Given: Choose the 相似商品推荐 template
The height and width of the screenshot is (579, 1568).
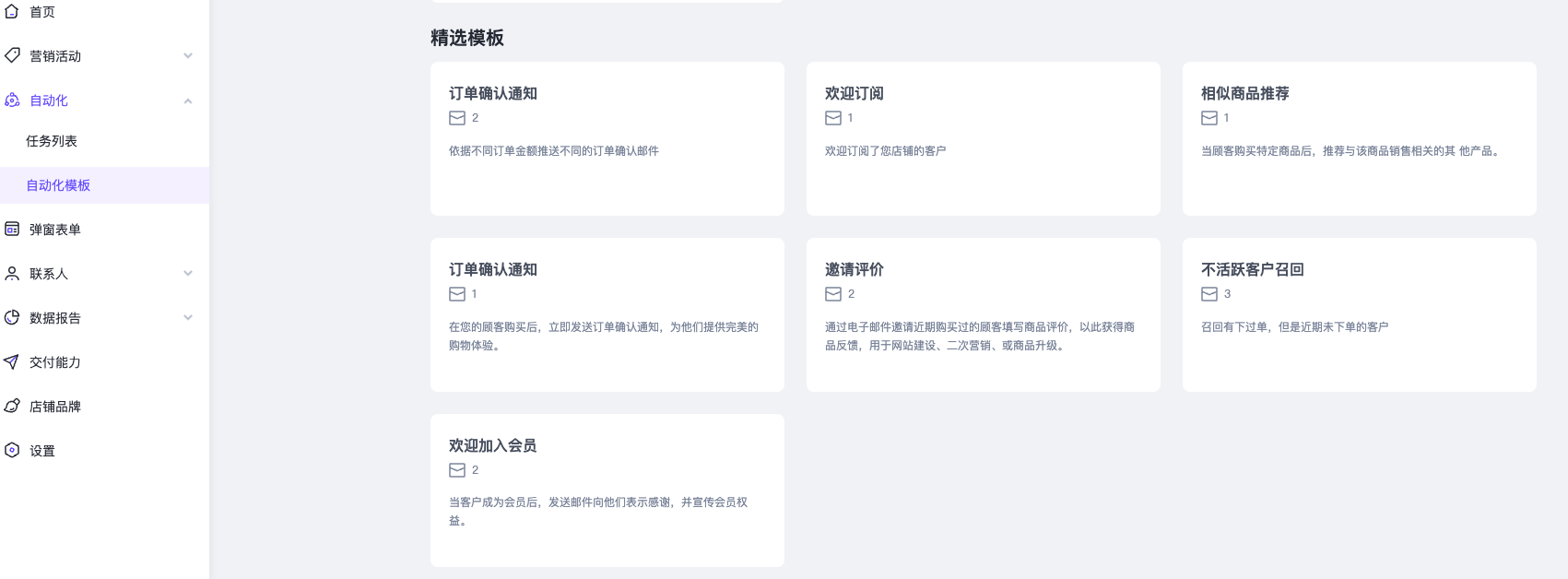Looking at the screenshot, I should pos(1359,138).
